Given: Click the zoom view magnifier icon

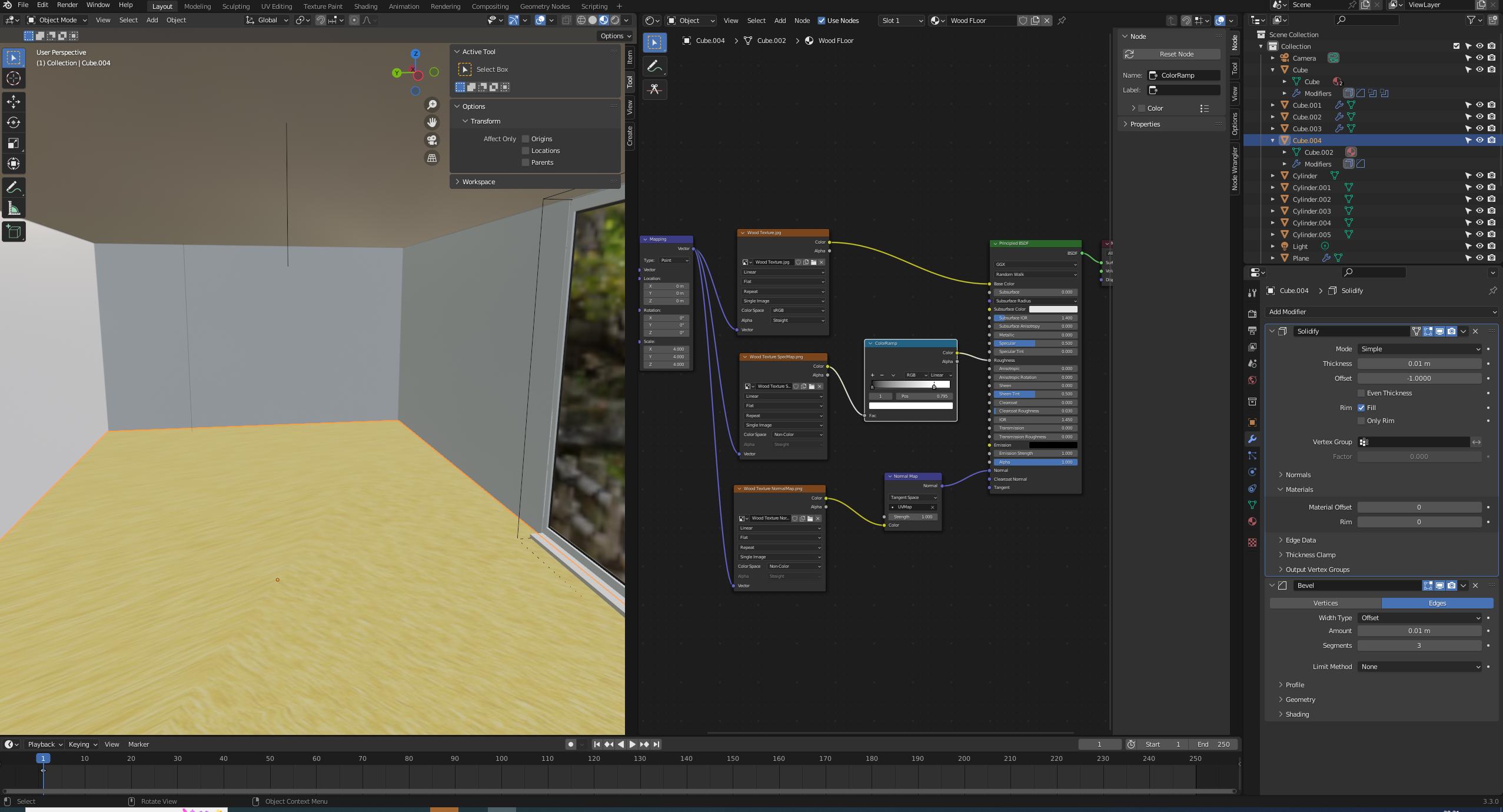Looking at the screenshot, I should [x=432, y=105].
